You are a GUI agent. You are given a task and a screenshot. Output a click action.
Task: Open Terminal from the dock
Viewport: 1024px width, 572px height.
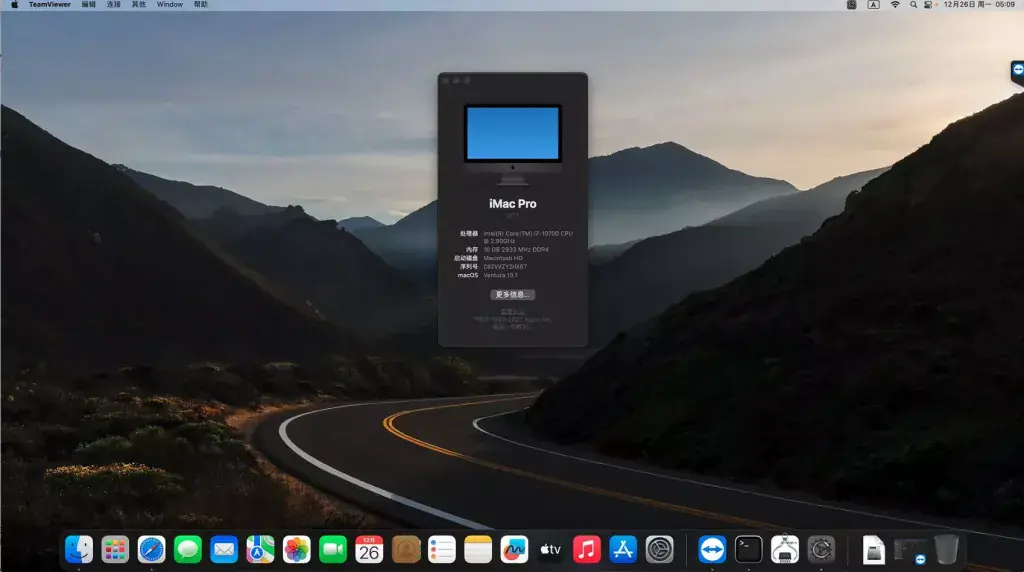[748, 549]
